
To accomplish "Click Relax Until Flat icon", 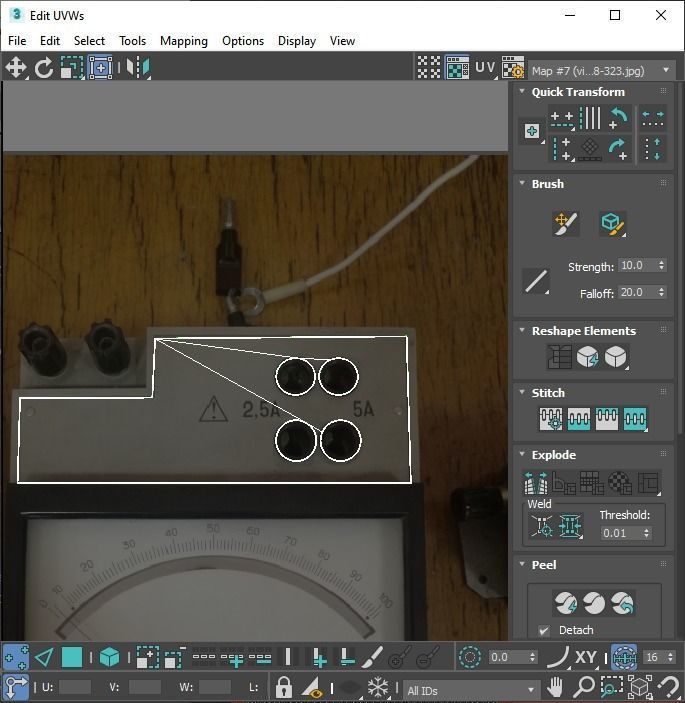I will pyautogui.click(x=587, y=357).
